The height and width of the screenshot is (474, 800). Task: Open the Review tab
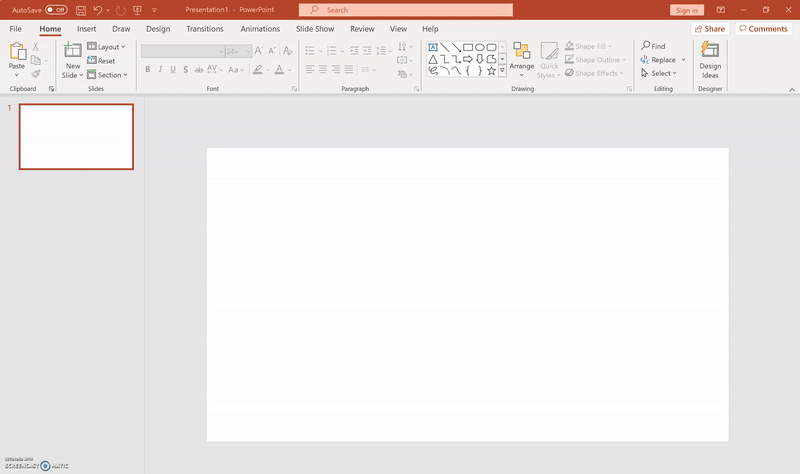[362, 29]
